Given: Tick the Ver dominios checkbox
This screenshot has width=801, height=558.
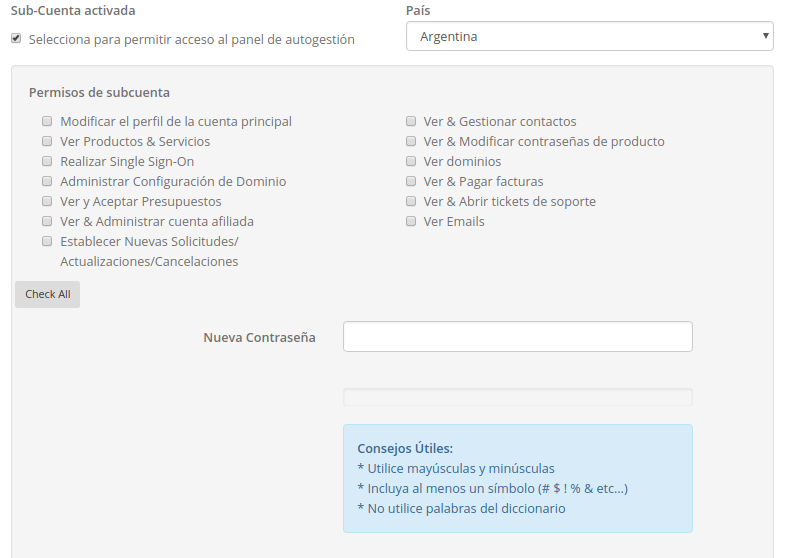Looking at the screenshot, I should (x=411, y=161).
